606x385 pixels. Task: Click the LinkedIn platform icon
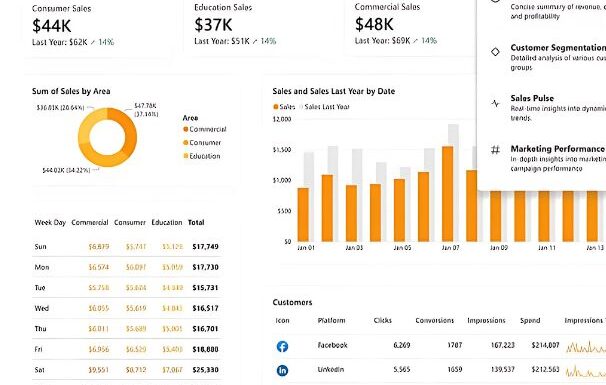[x=283, y=370]
